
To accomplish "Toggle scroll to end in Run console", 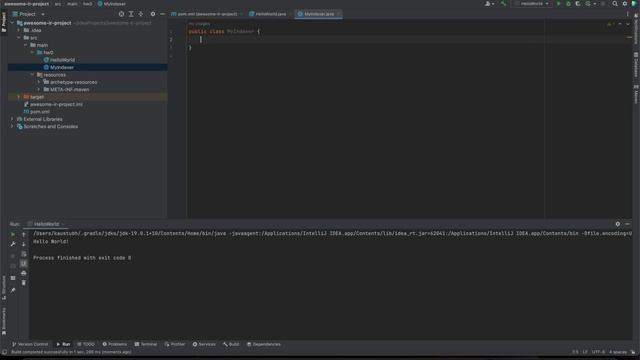I will coord(24,263).
